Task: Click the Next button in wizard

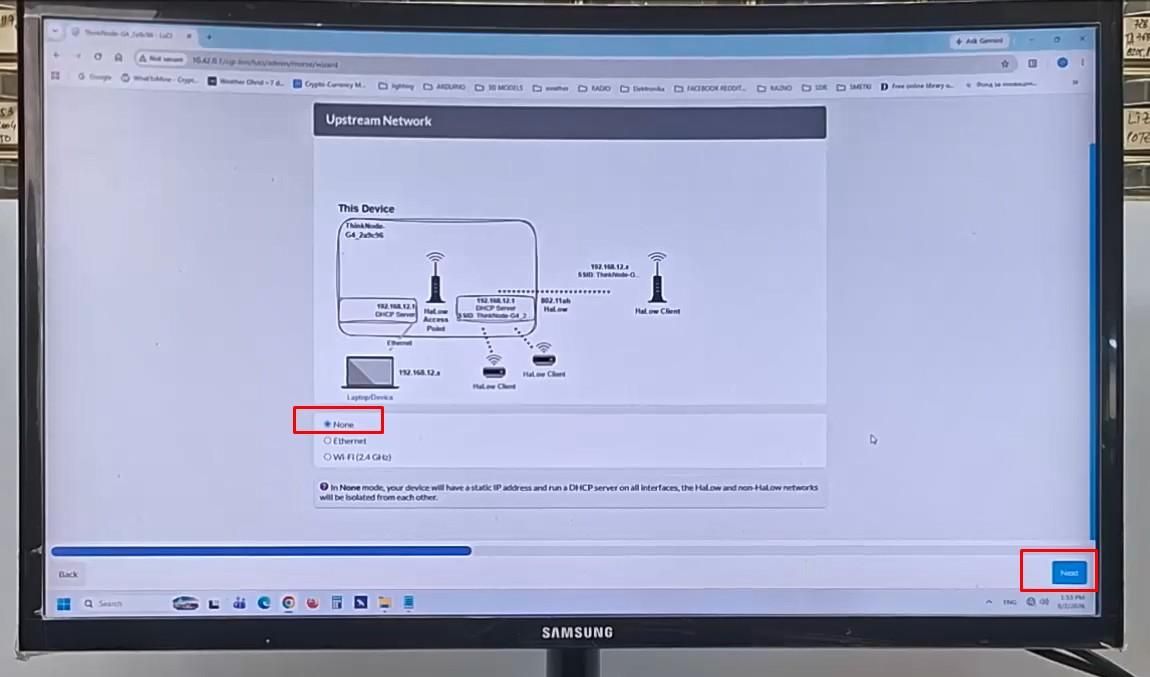Action: coord(1069,573)
